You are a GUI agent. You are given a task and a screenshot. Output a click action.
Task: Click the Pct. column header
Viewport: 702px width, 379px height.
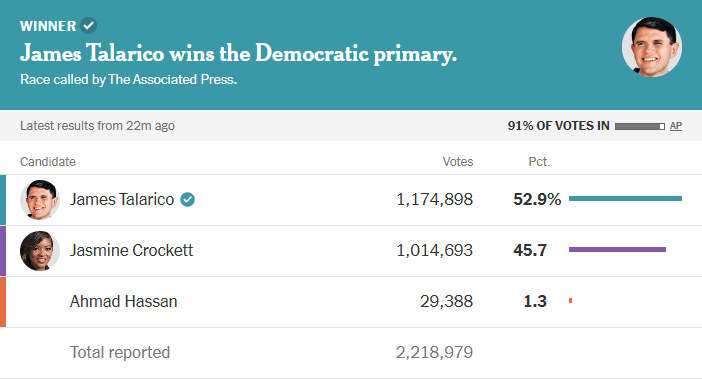(539, 162)
